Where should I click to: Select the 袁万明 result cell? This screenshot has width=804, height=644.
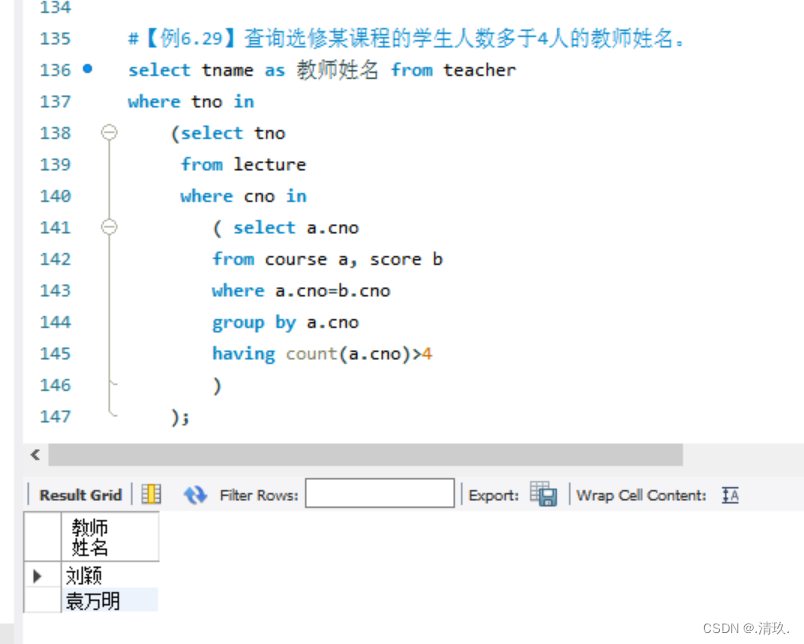(x=110, y=600)
